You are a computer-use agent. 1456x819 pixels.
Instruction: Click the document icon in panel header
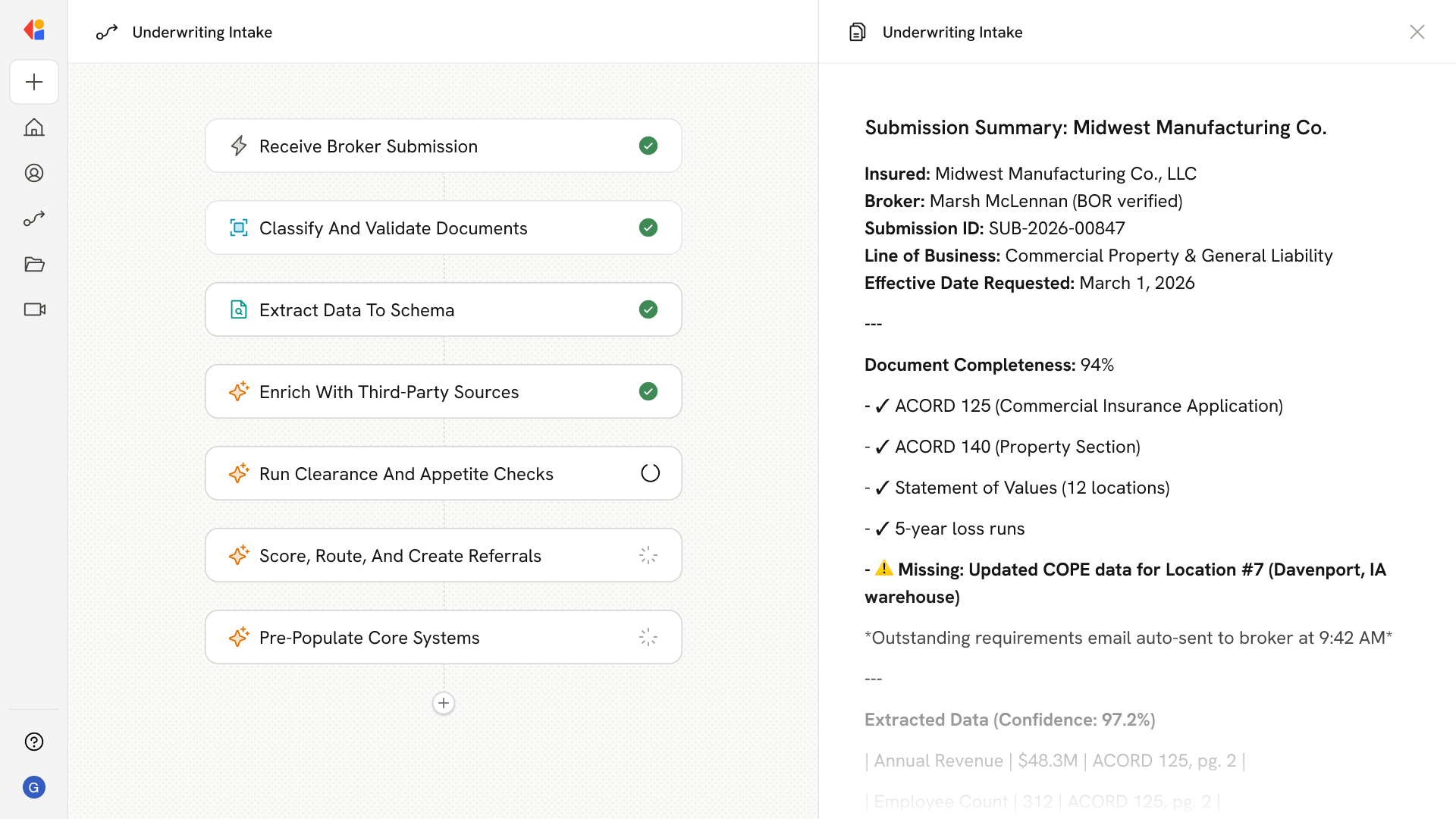(x=857, y=32)
